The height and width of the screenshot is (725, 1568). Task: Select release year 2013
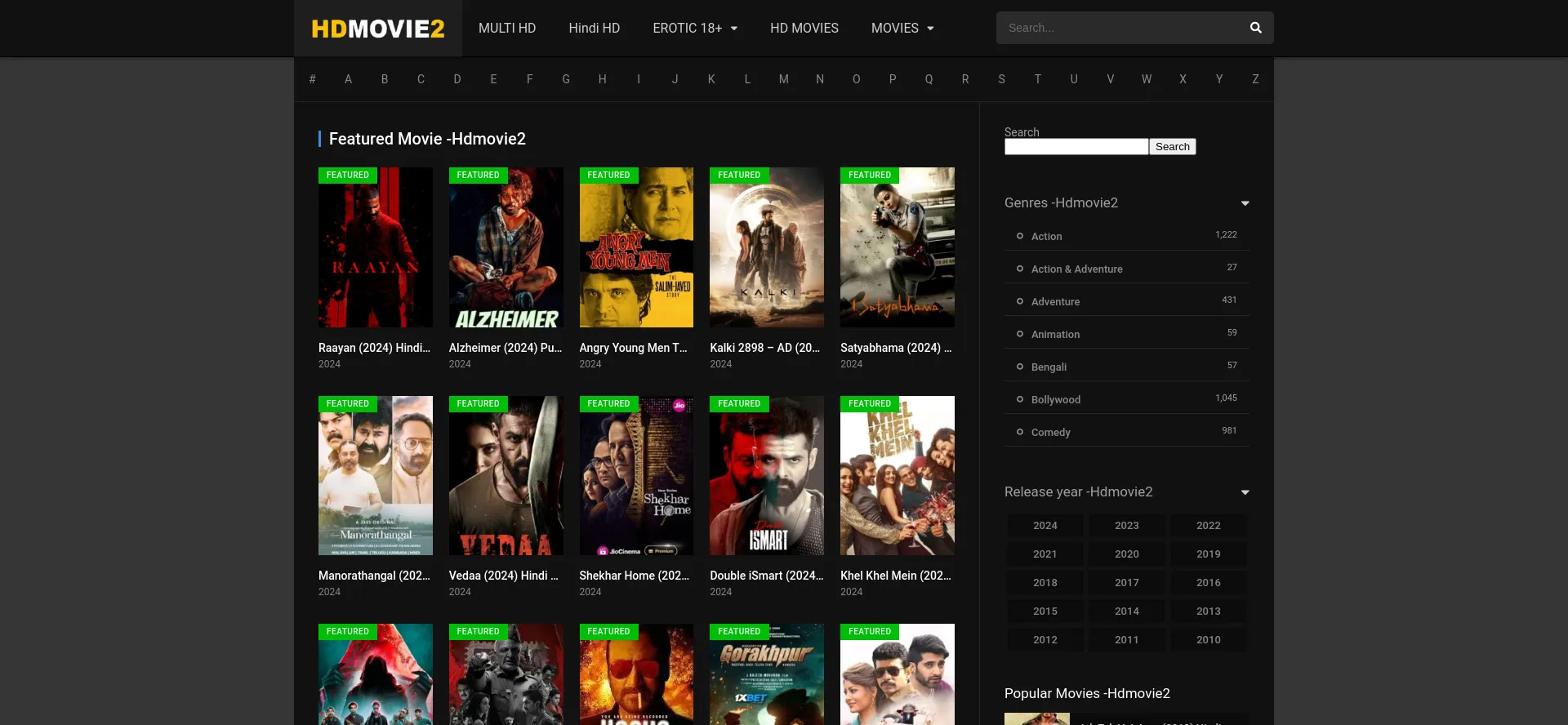click(x=1209, y=612)
